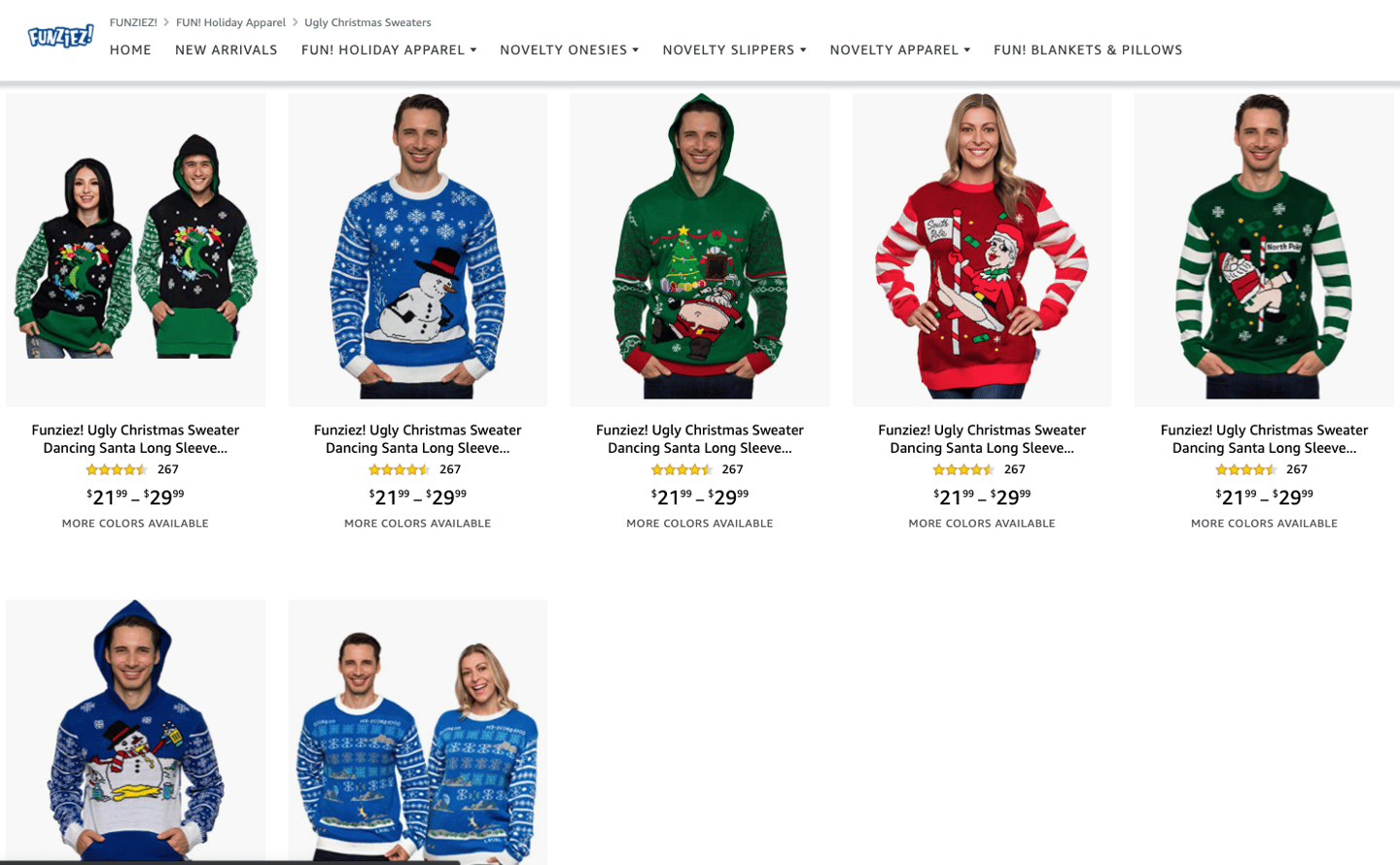Viewport: 1400px width, 865px height.
Task: Open Novelty Apparel dropdown menu
Action: pyautogui.click(x=899, y=50)
